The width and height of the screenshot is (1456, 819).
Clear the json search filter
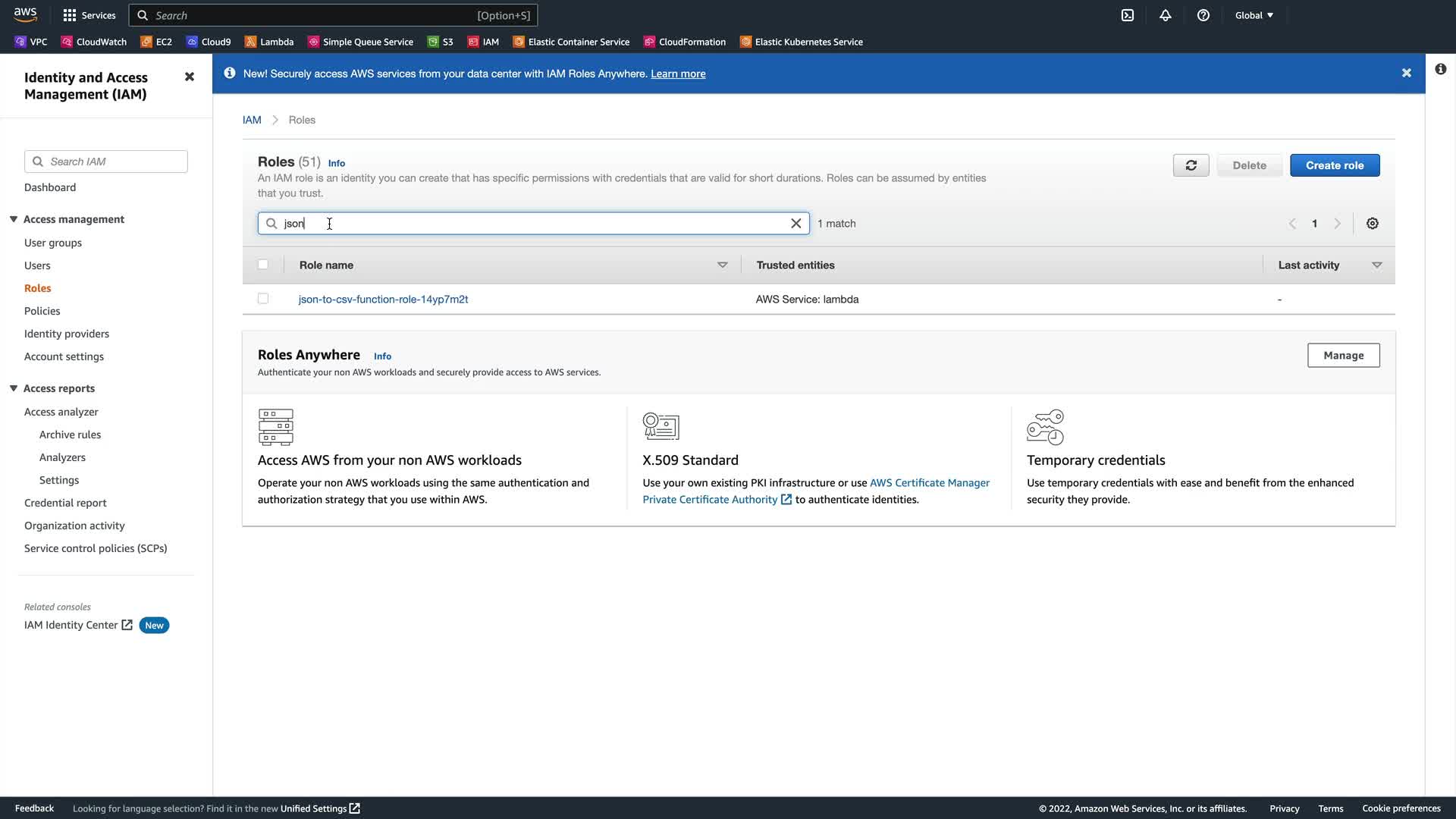(795, 224)
